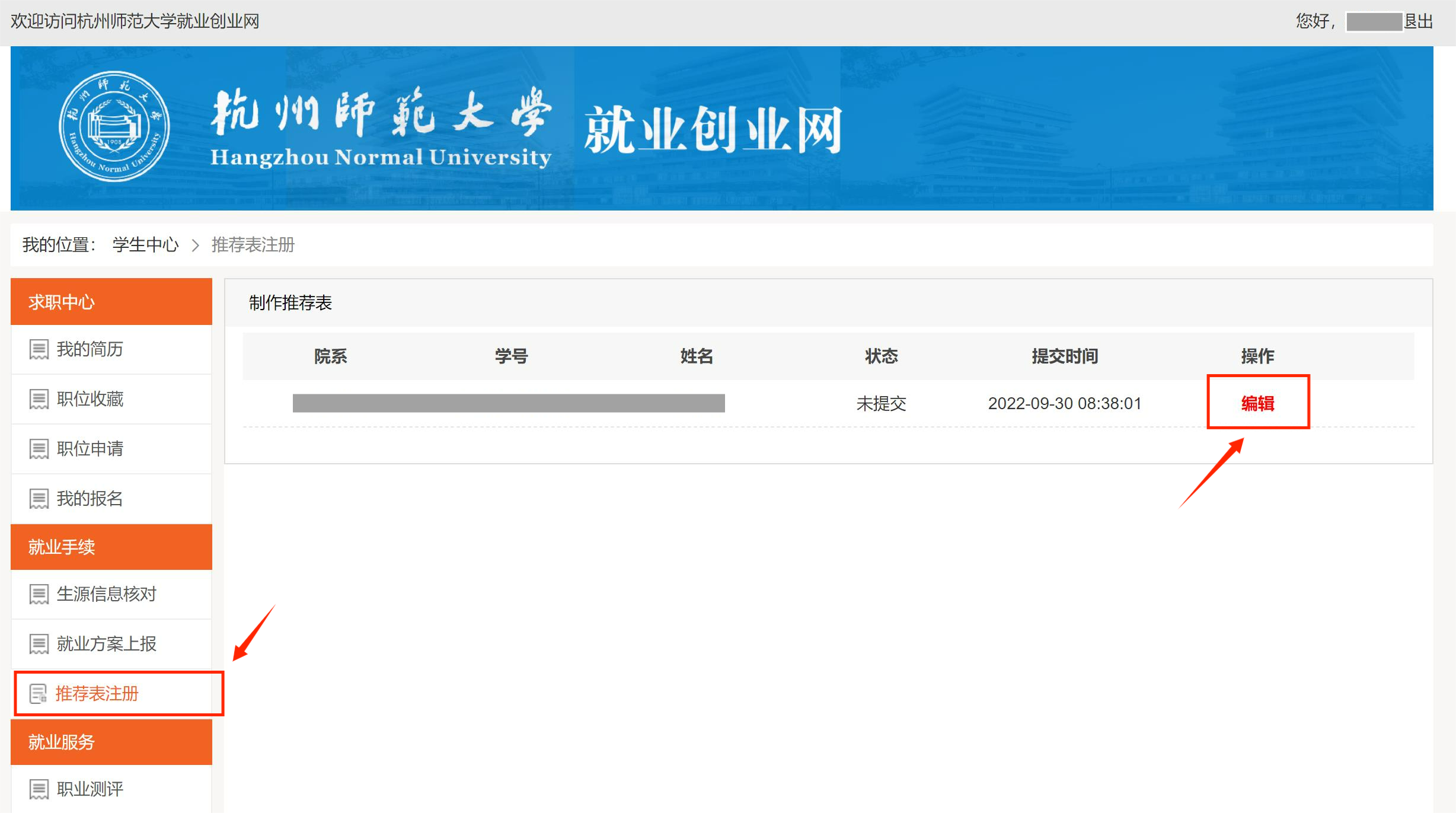Click the 就业创业网 banner title

[712, 130]
